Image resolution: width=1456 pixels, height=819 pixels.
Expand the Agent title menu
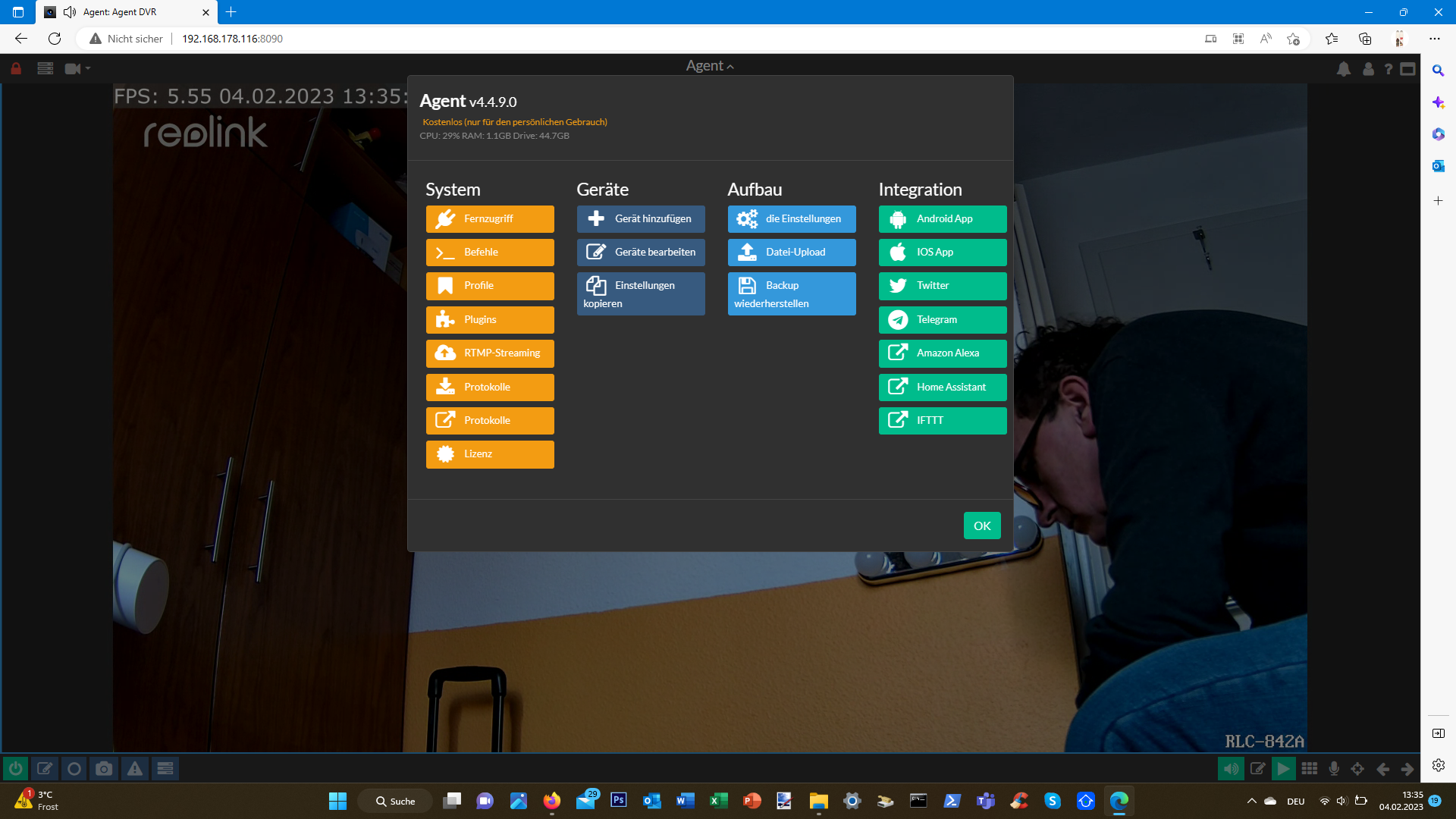710,66
